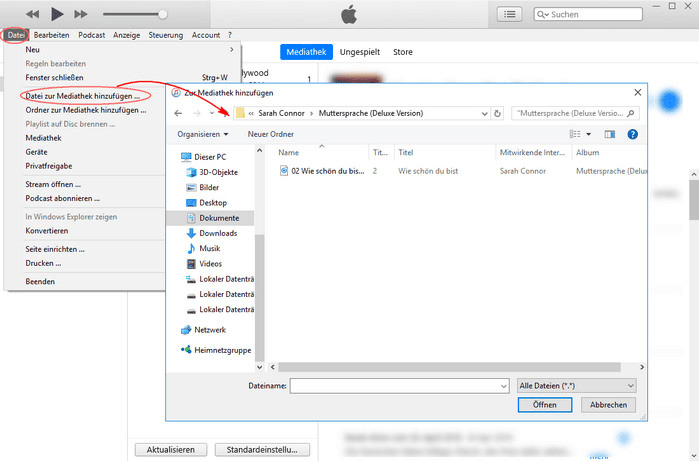Skip forward with fast-forward button
Image resolution: width=699 pixels, height=461 pixels.
[x=81, y=14]
